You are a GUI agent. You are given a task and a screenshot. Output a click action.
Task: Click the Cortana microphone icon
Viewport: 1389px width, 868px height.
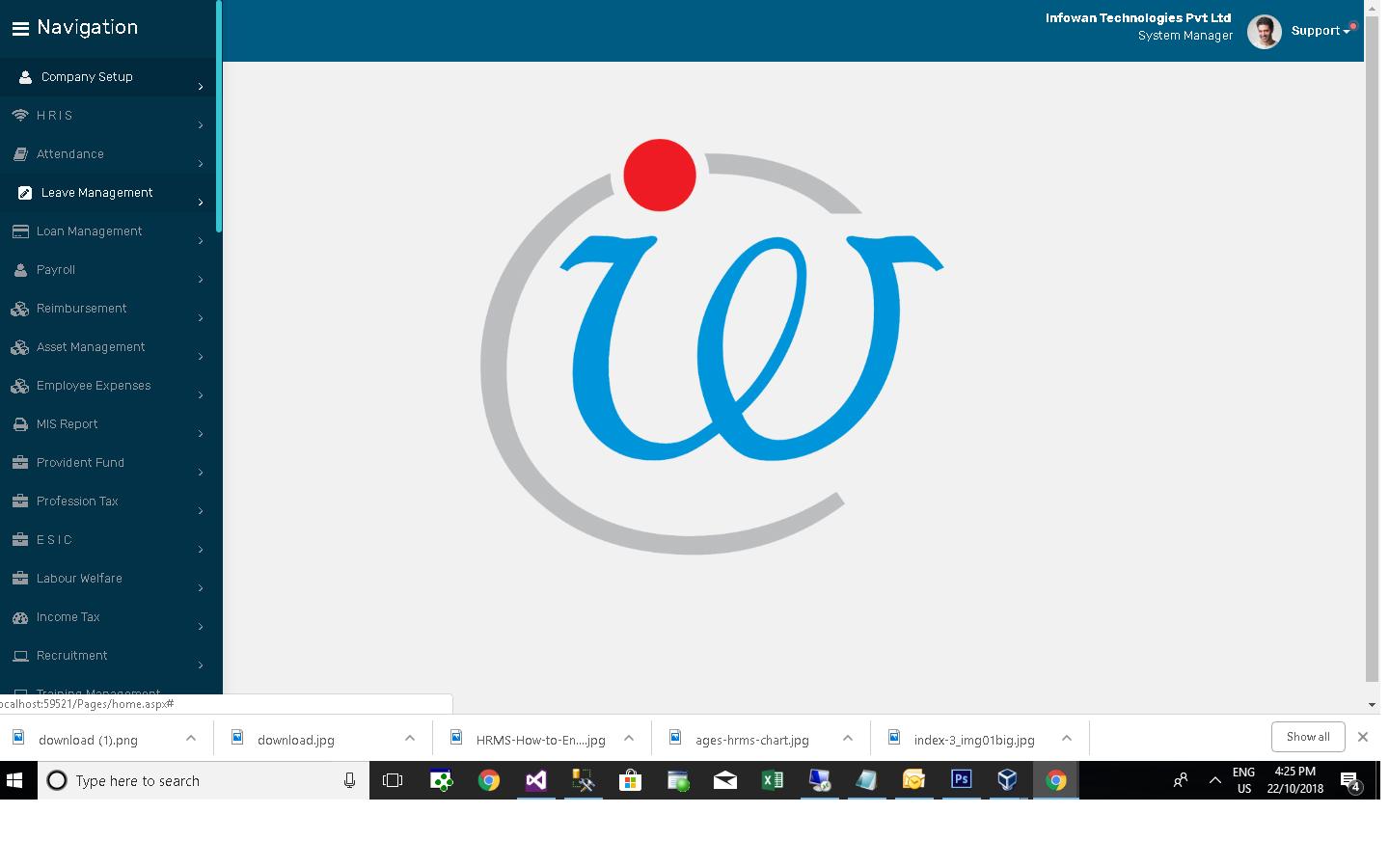(349, 780)
